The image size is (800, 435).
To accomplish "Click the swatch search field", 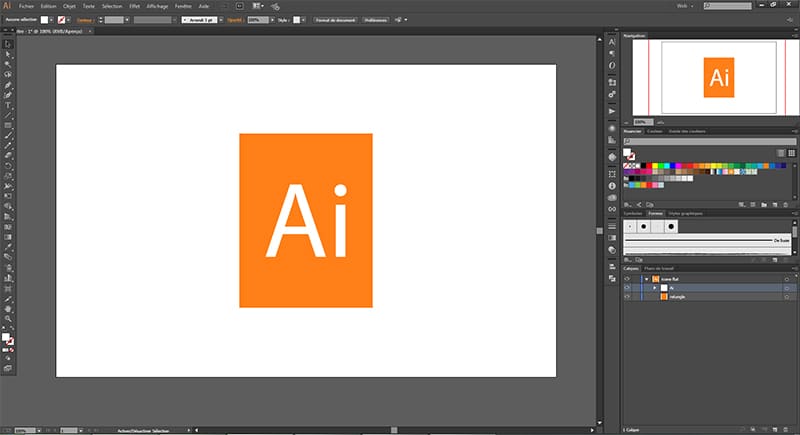I will tap(710, 141).
